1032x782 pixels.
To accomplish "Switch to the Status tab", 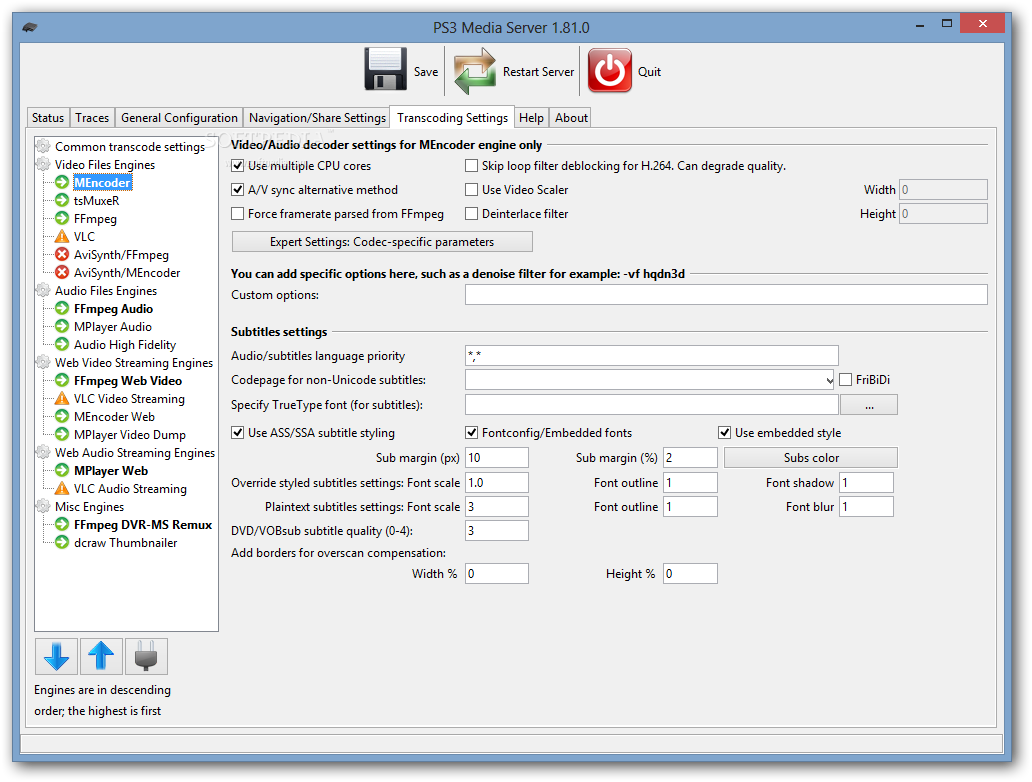I will point(48,118).
